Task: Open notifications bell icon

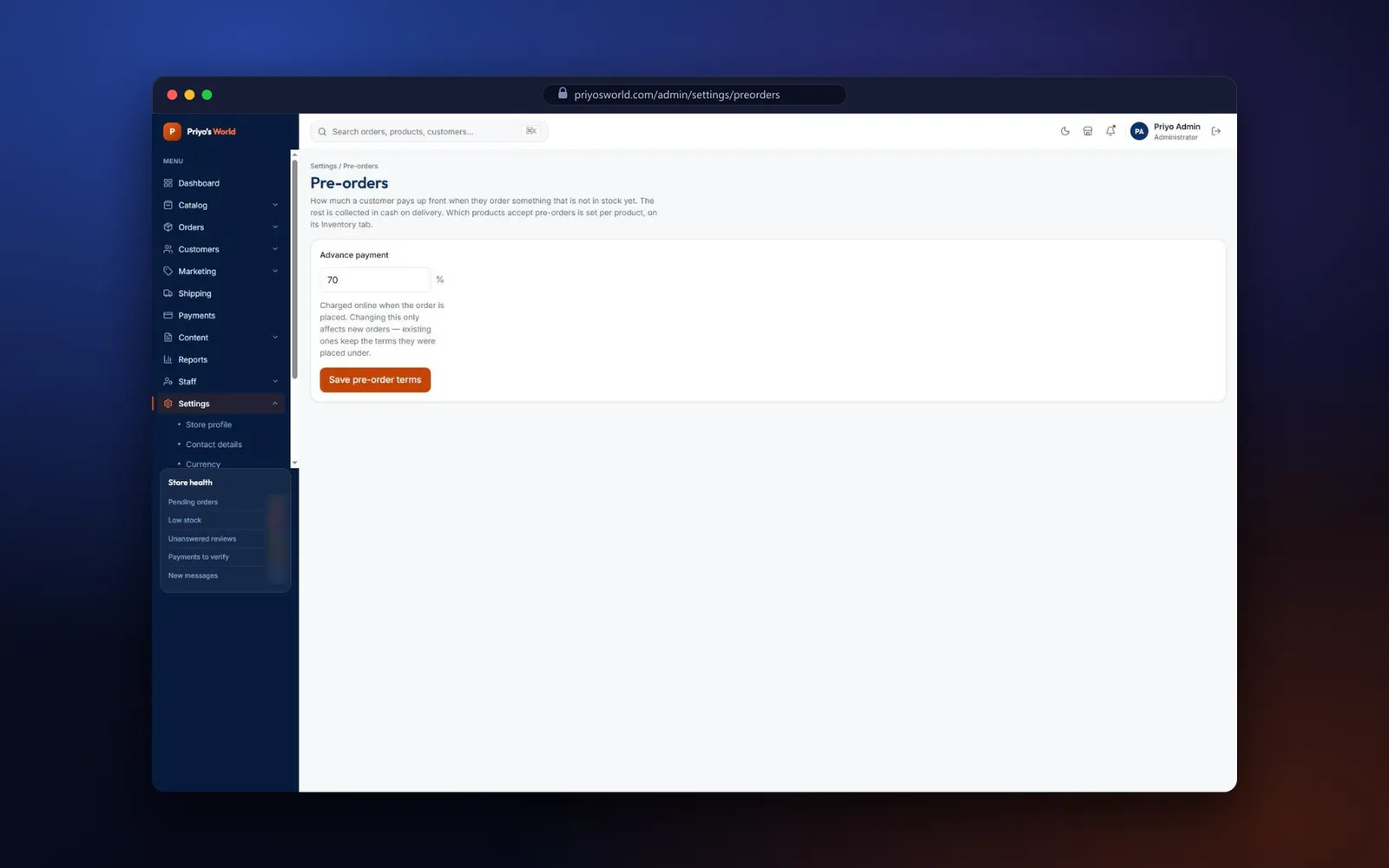Action: pos(1110,131)
